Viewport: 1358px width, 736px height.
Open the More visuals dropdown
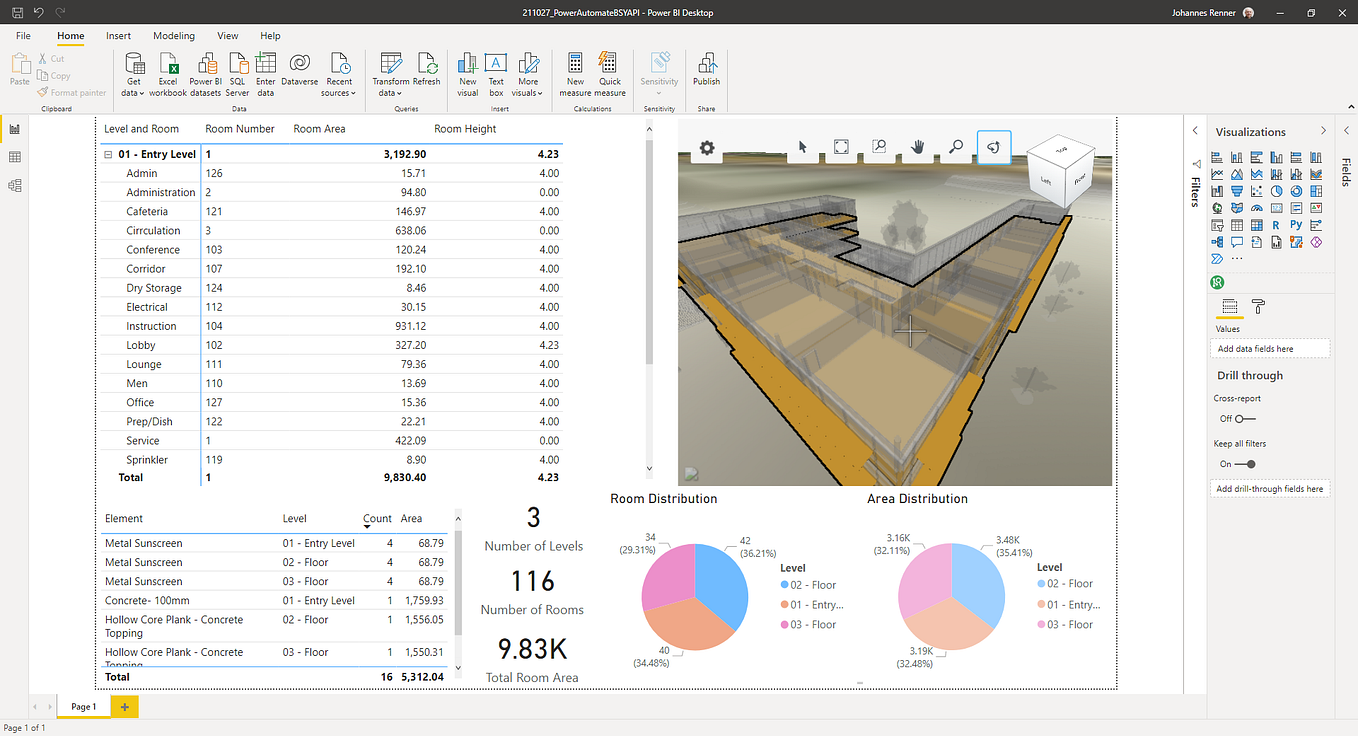(x=527, y=75)
